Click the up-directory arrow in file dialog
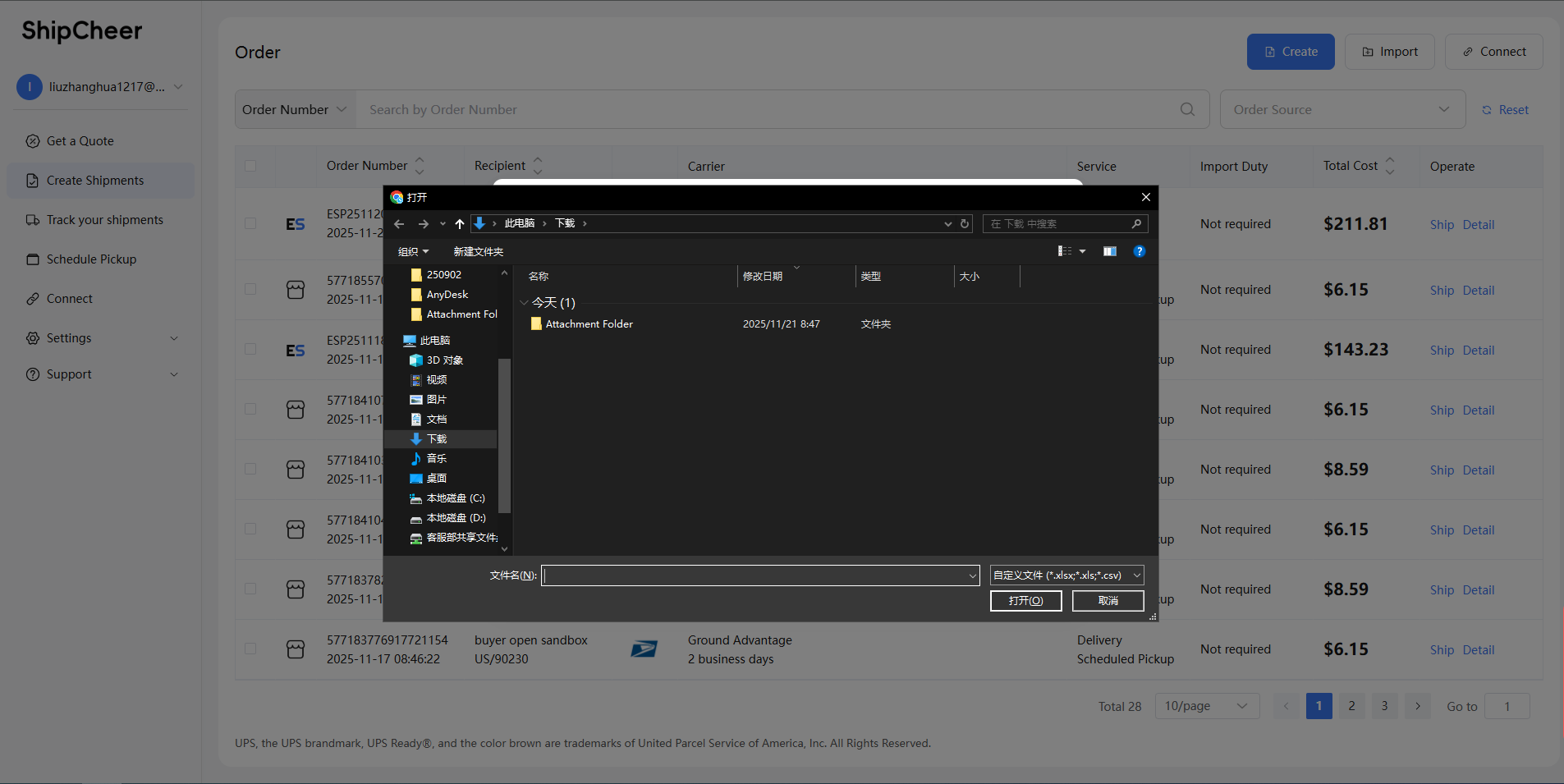Viewport: 1564px width, 784px height. [460, 224]
